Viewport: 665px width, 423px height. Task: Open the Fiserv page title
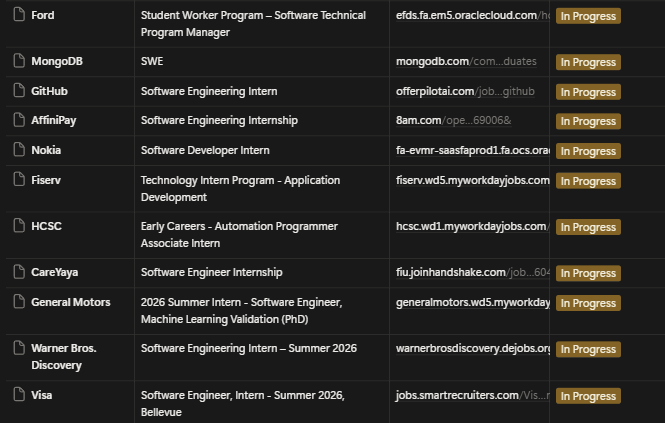46,180
